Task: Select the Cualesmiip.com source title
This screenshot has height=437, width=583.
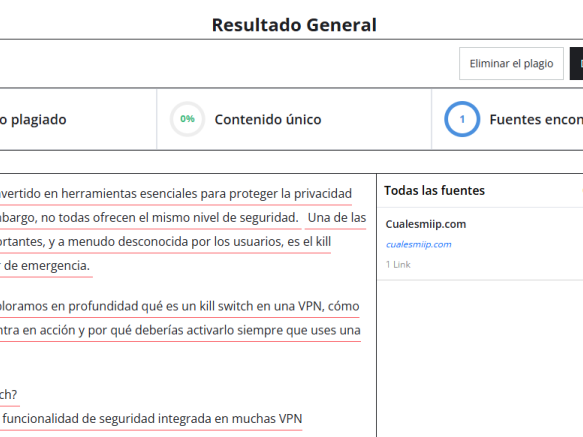Action: 426,224
